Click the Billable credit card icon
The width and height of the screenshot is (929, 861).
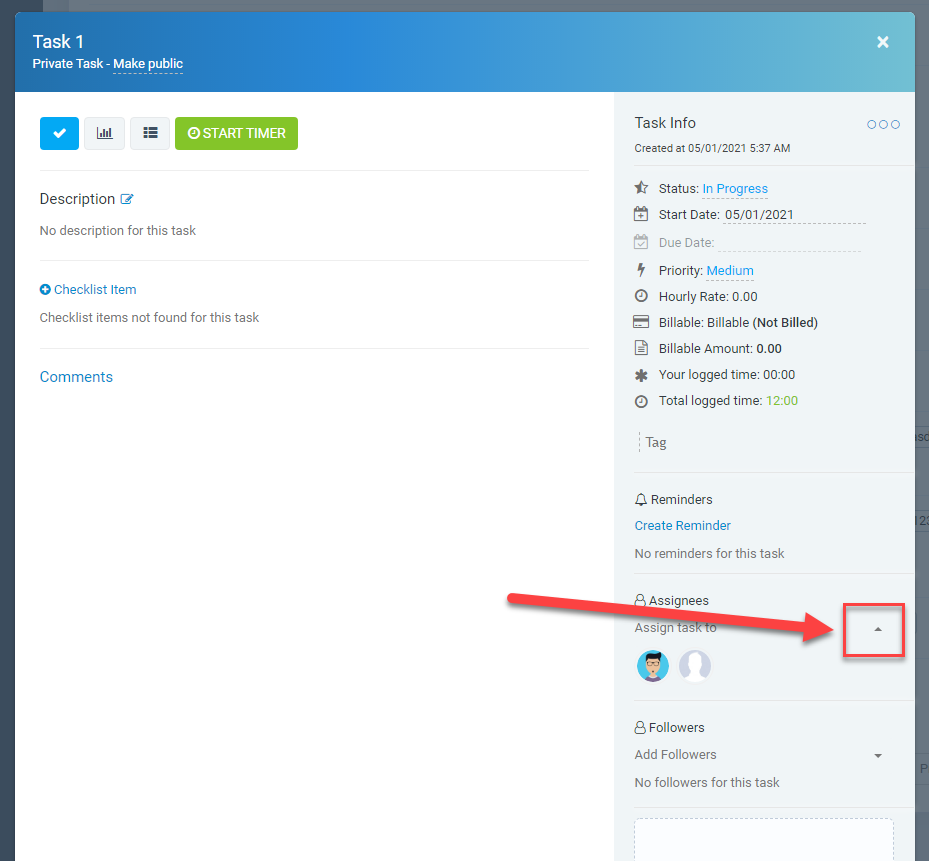click(x=641, y=322)
